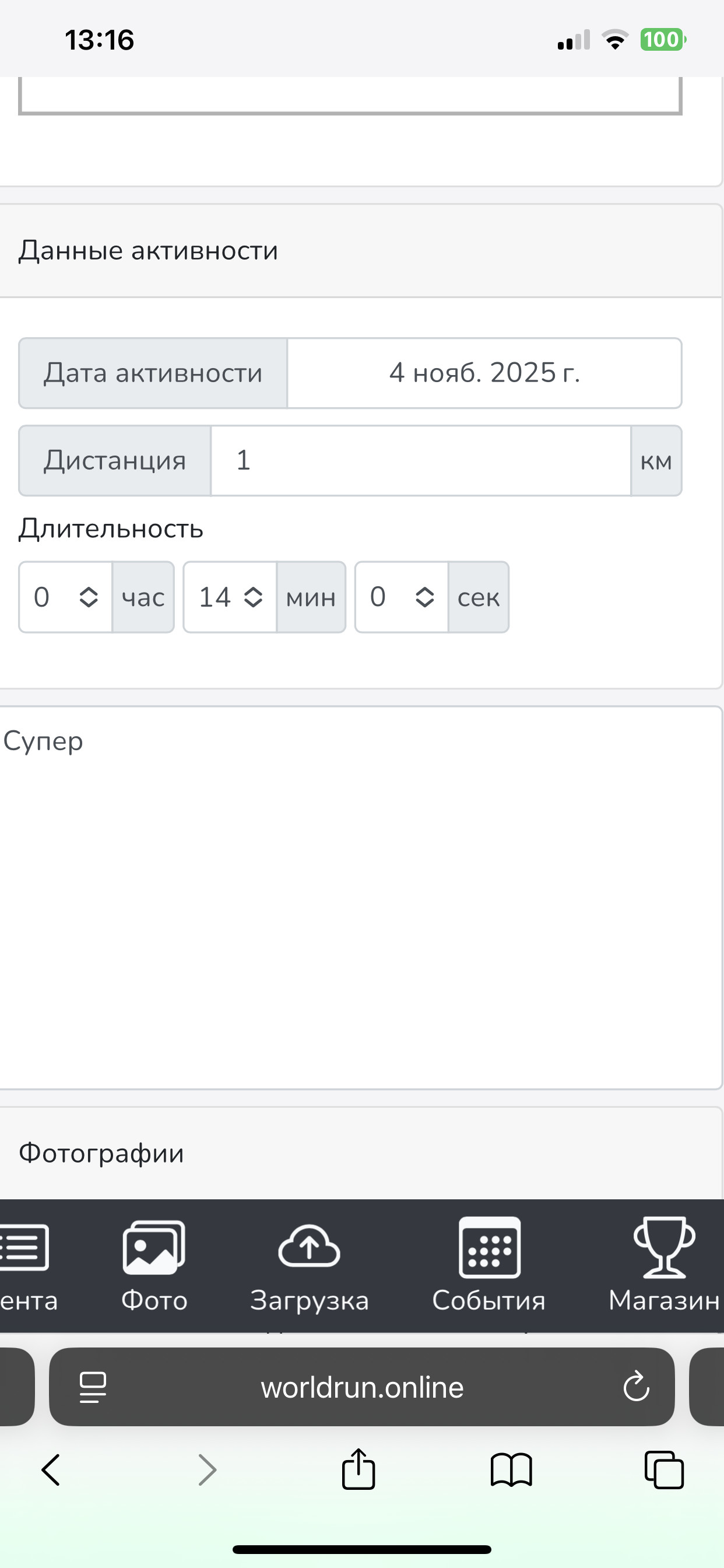
Task: Open the События calendar icon
Action: tap(489, 1247)
